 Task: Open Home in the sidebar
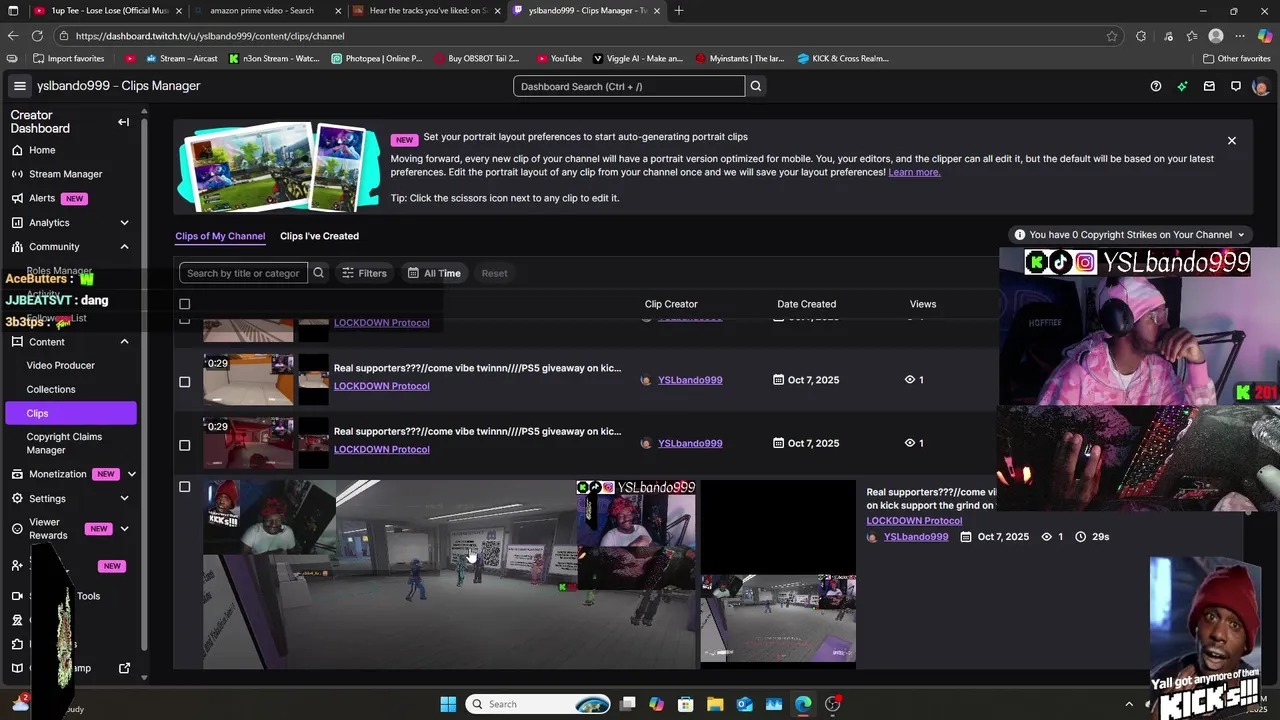[x=42, y=150]
